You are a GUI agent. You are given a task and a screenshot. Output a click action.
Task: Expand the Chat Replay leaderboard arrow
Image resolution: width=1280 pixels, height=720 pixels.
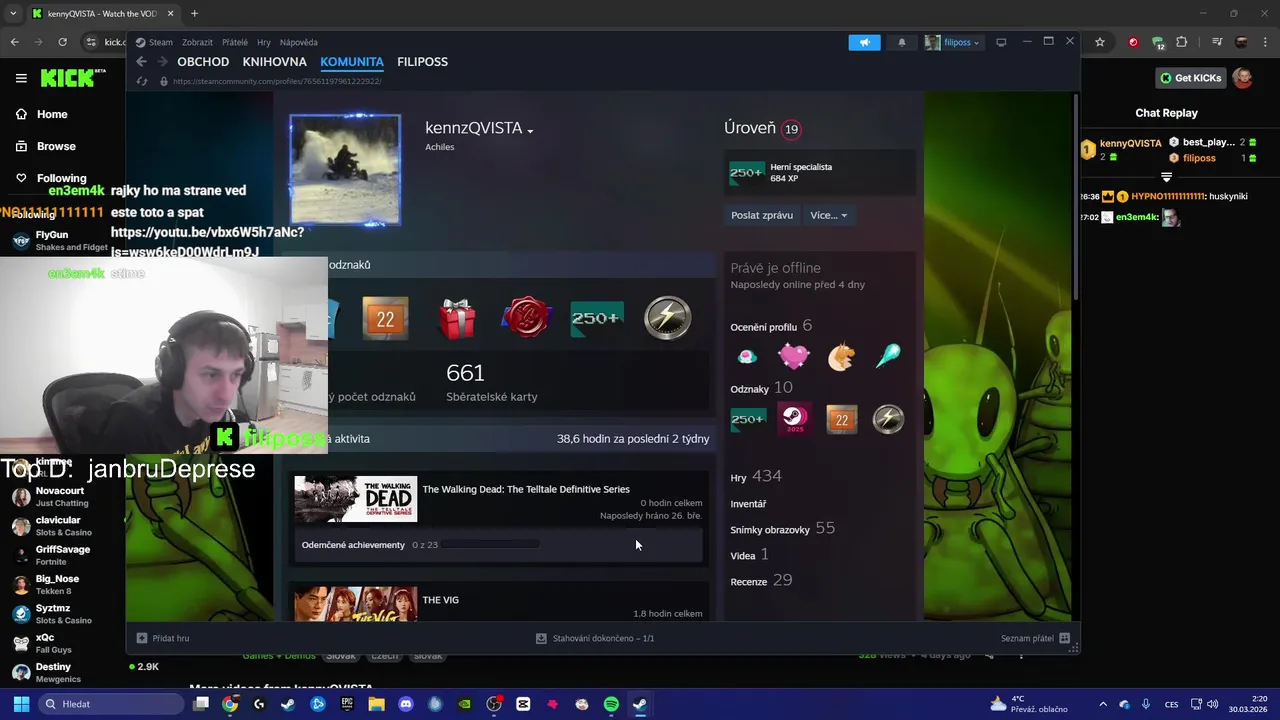pyautogui.click(x=1166, y=177)
